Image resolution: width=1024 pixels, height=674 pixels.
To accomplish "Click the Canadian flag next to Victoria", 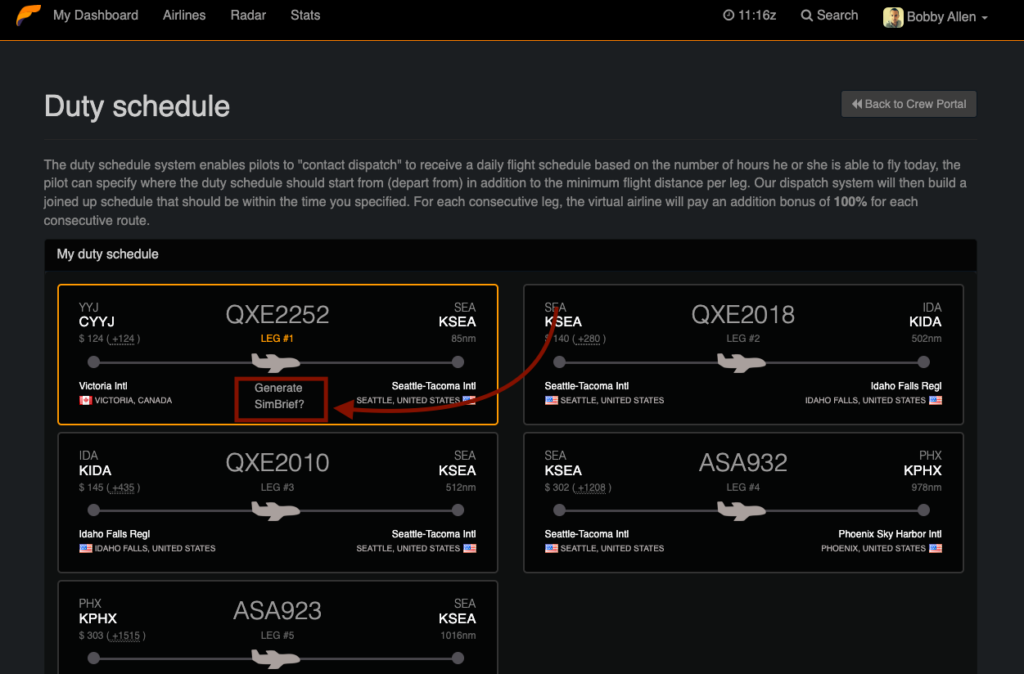I will (x=86, y=400).
